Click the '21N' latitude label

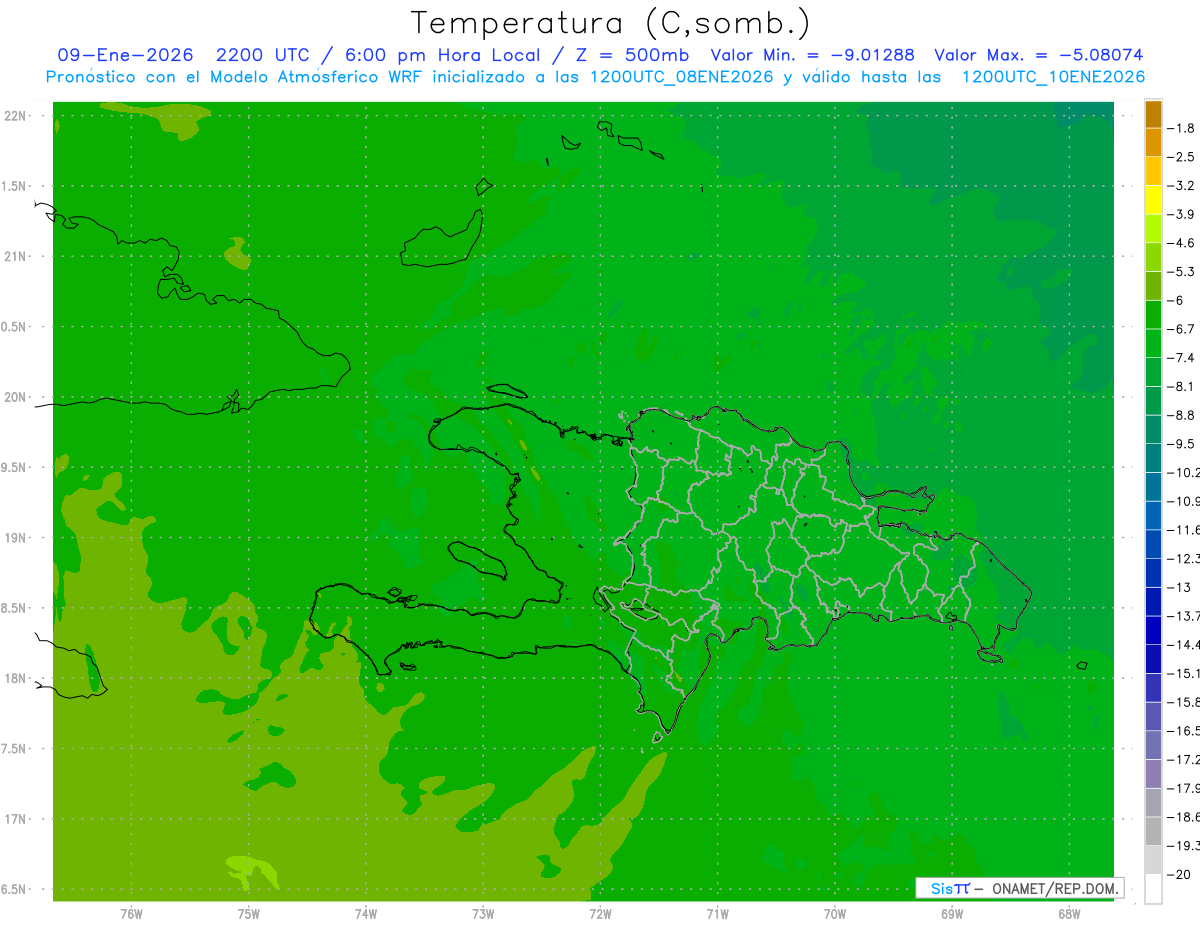tap(17, 256)
